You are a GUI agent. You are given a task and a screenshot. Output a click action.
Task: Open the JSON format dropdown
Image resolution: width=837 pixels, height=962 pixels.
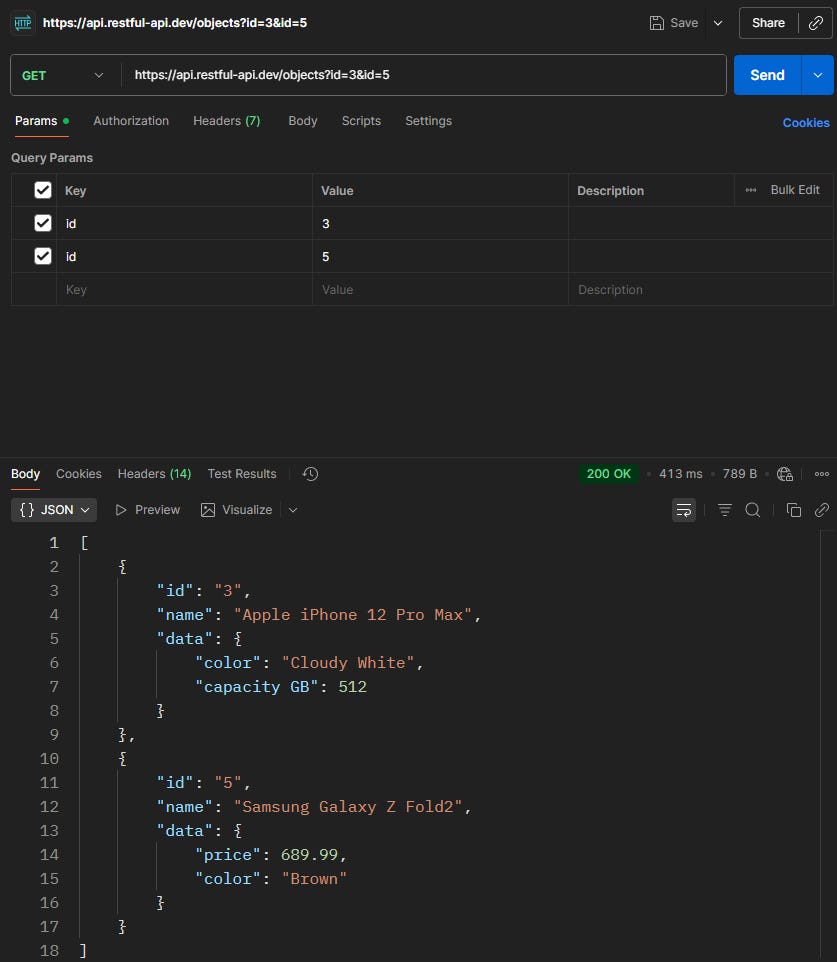pyautogui.click(x=54, y=510)
